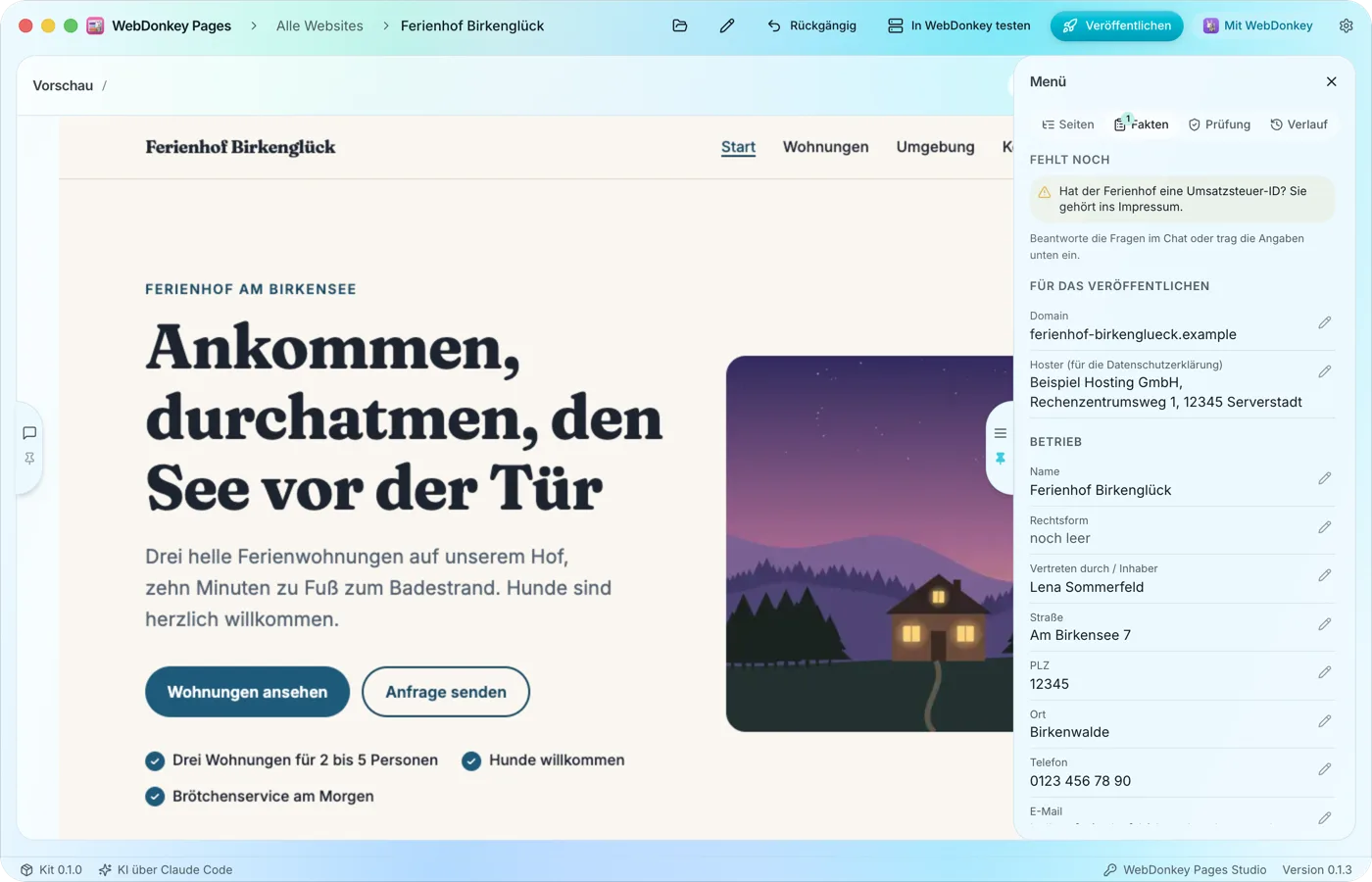Open Wohnungen in the preview navigation
This screenshot has height=882, width=1372.
pos(825,147)
